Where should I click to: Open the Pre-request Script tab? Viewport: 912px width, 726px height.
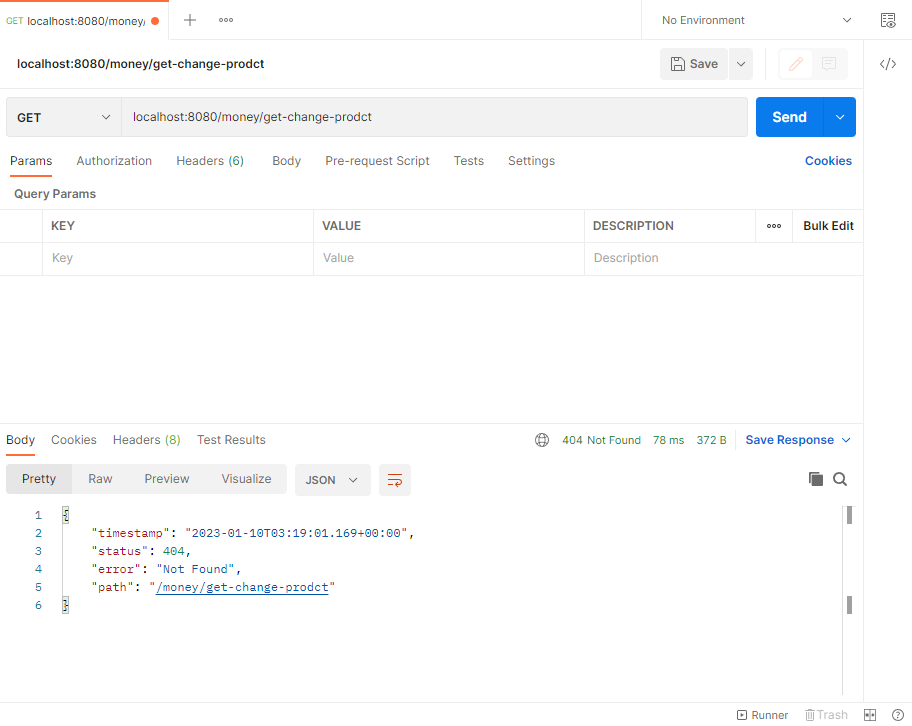coord(377,161)
